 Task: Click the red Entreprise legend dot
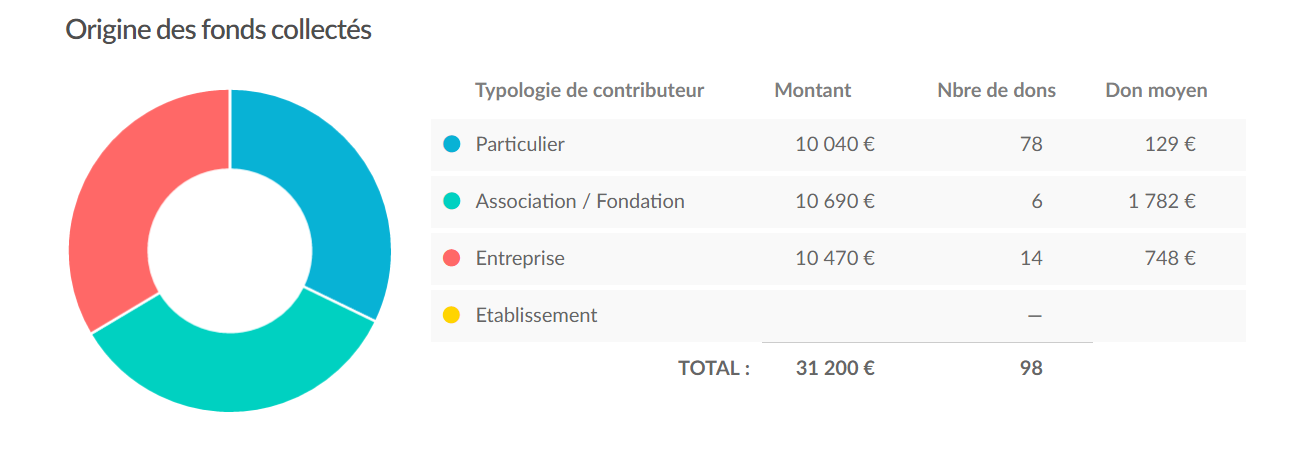coord(451,259)
